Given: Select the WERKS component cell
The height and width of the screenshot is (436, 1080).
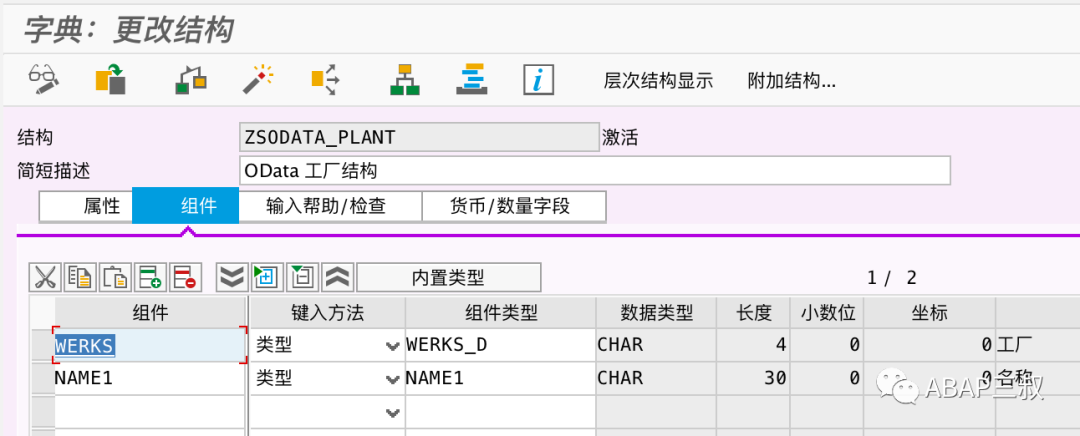Looking at the screenshot, I should (149, 345).
